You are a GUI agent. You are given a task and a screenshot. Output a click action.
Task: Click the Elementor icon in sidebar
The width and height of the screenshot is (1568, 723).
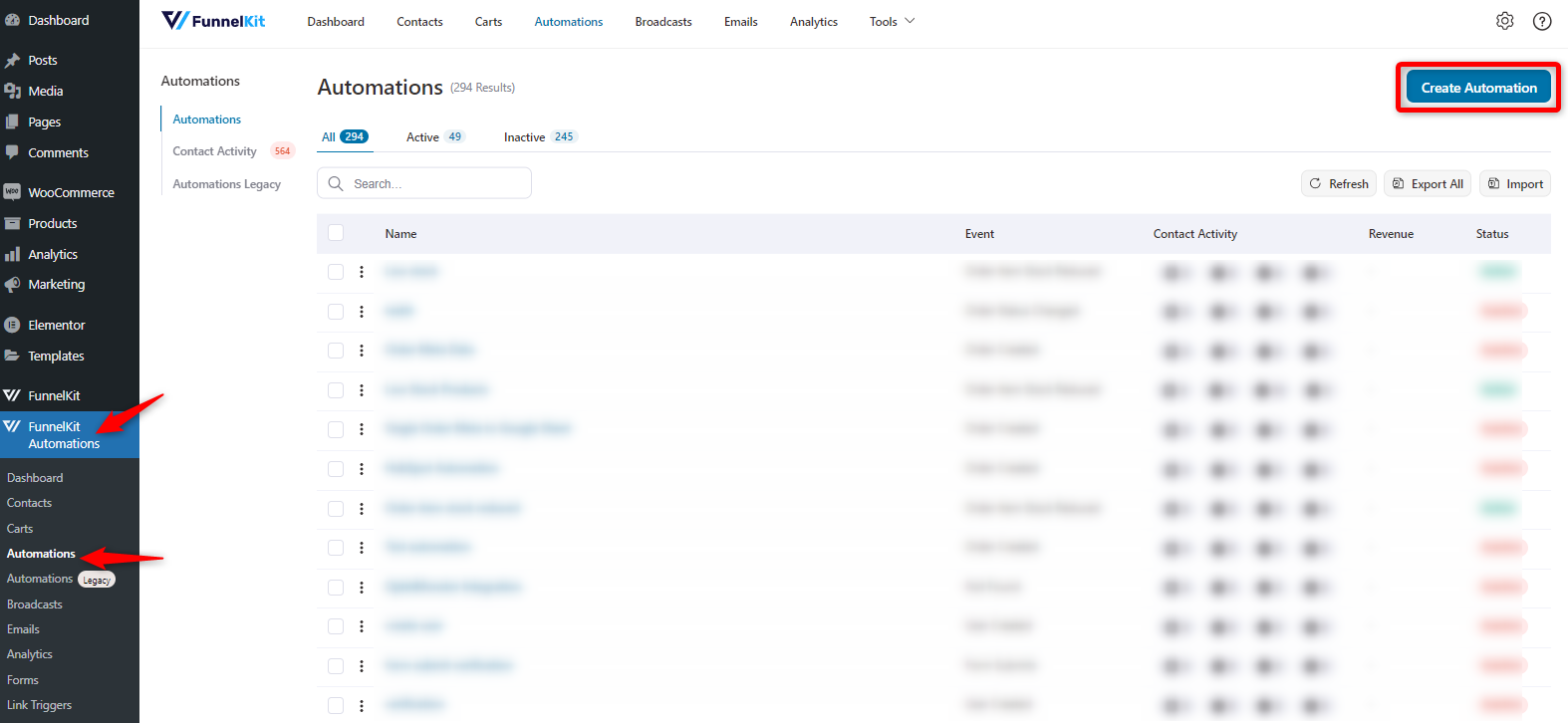12,325
